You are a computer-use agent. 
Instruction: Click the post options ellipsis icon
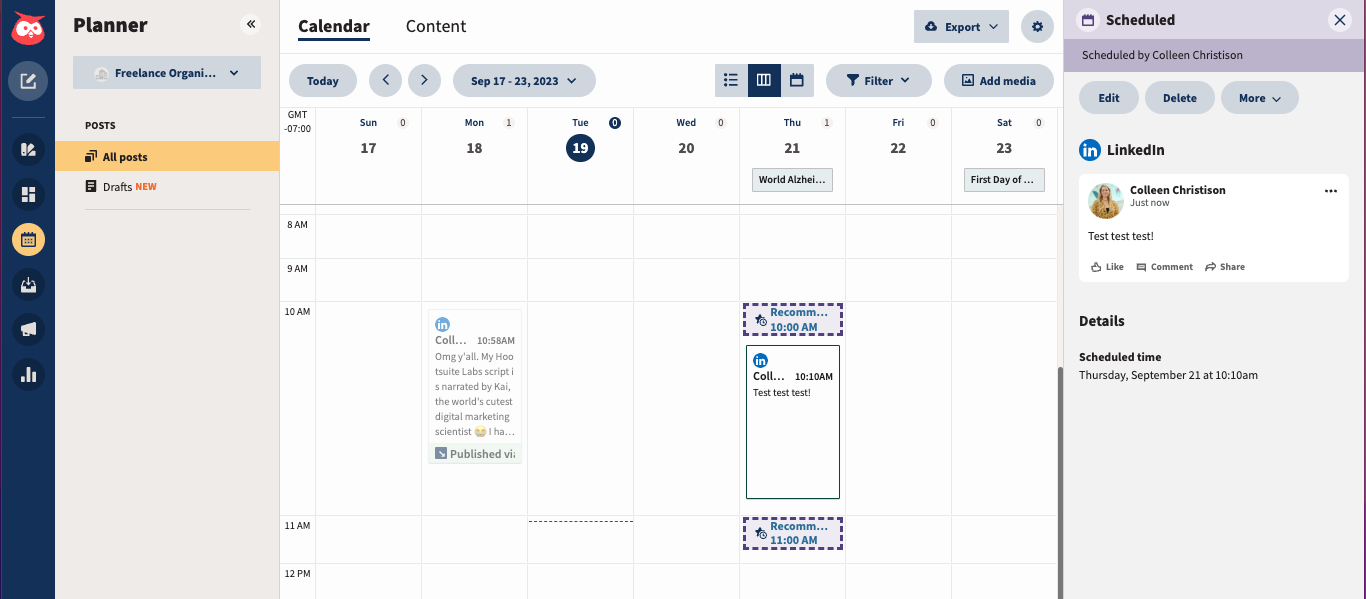click(x=1330, y=191)
